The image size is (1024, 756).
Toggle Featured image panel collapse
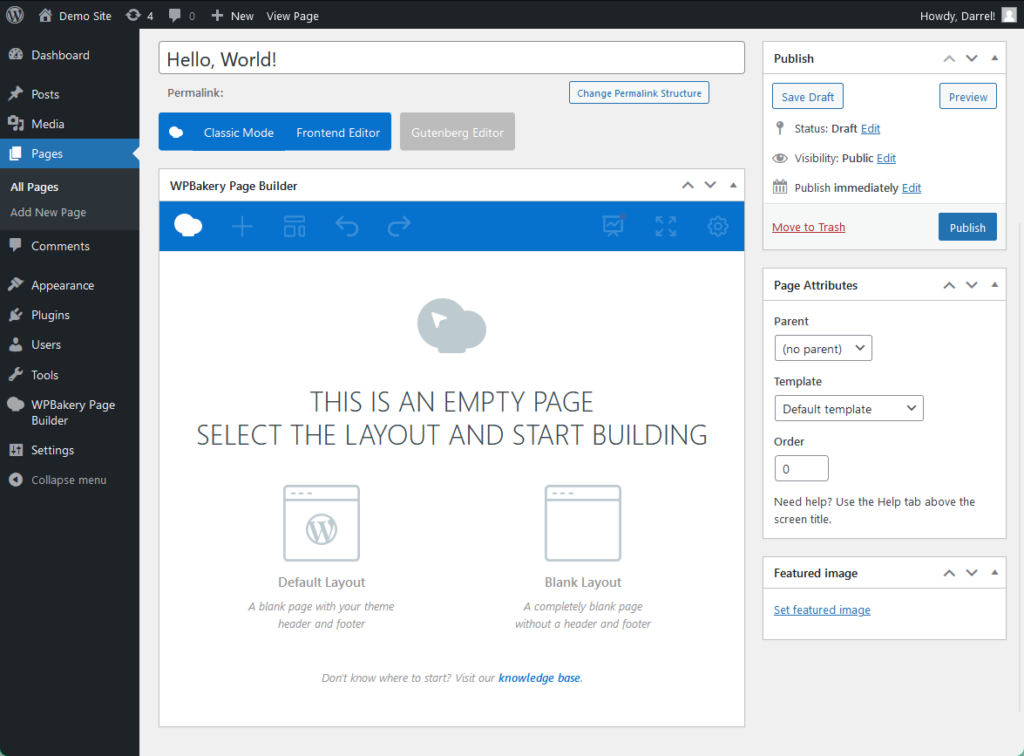tap(995, 573)
